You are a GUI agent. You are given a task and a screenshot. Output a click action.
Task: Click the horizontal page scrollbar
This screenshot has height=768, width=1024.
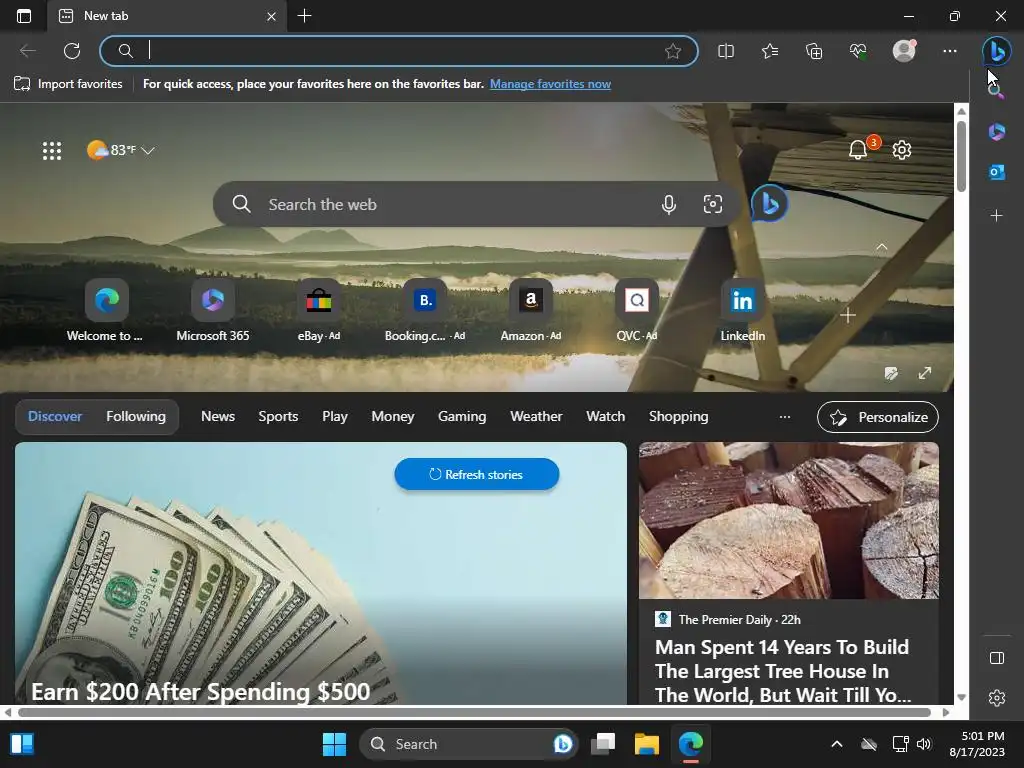[474, 712]
